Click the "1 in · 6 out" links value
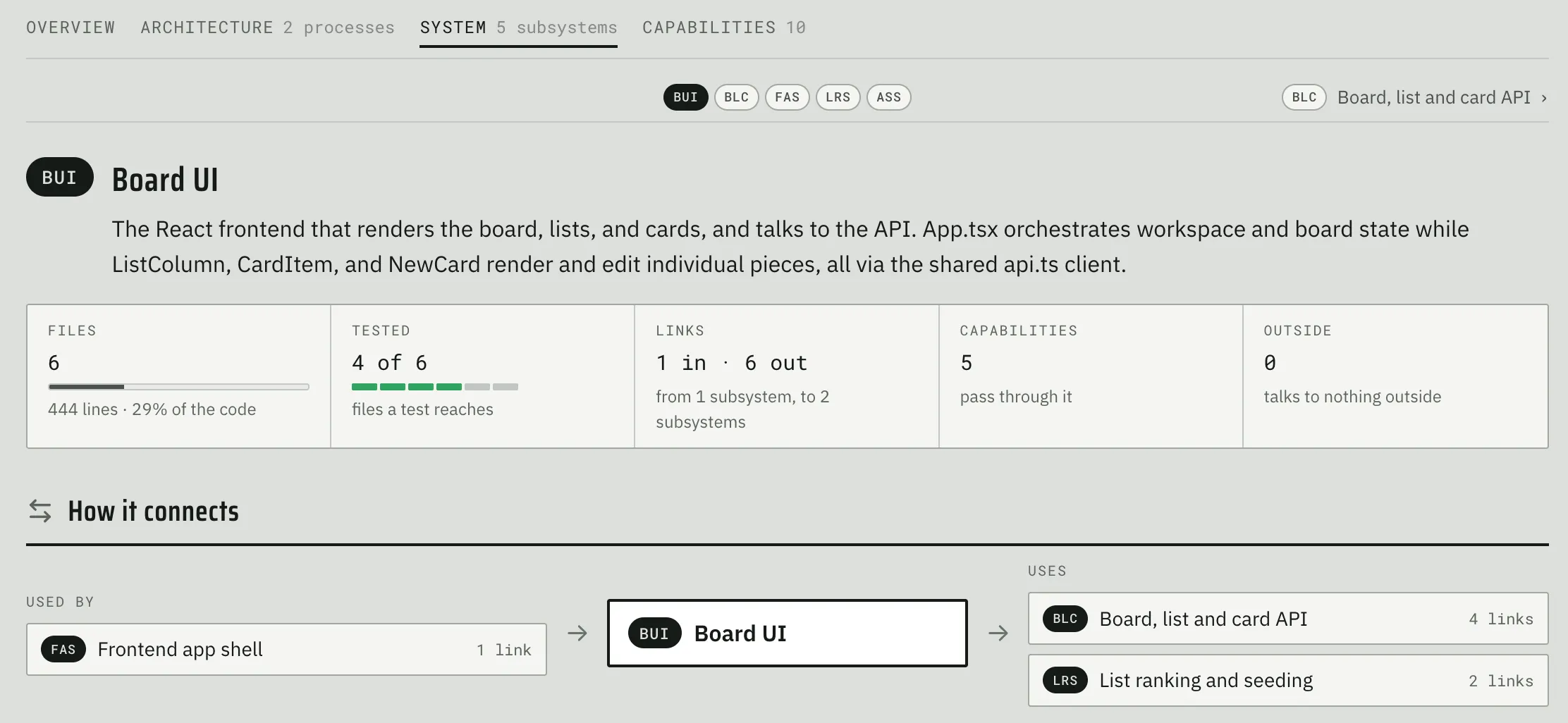The image size is (1568, 723). (x=731, y=362)
